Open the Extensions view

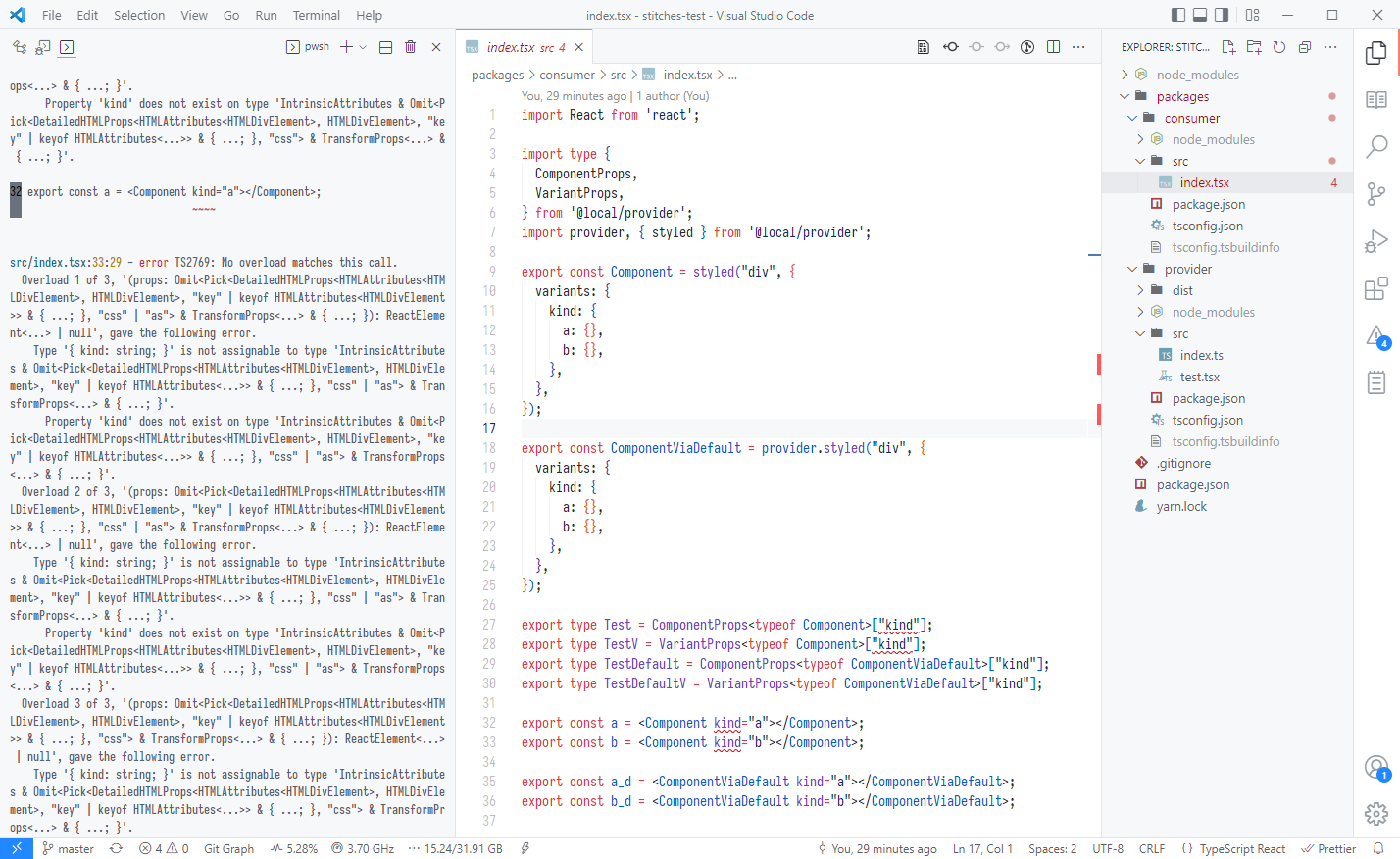(x=1376, y=288)
